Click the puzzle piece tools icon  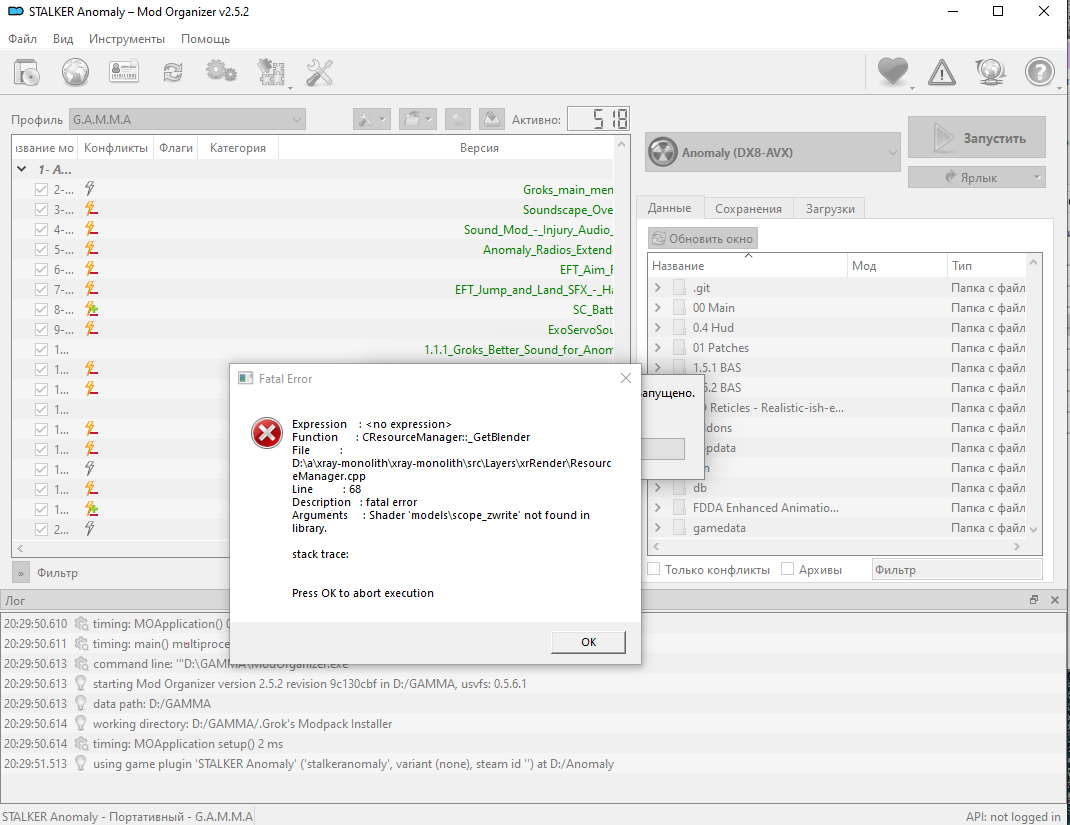click(272, 72)
